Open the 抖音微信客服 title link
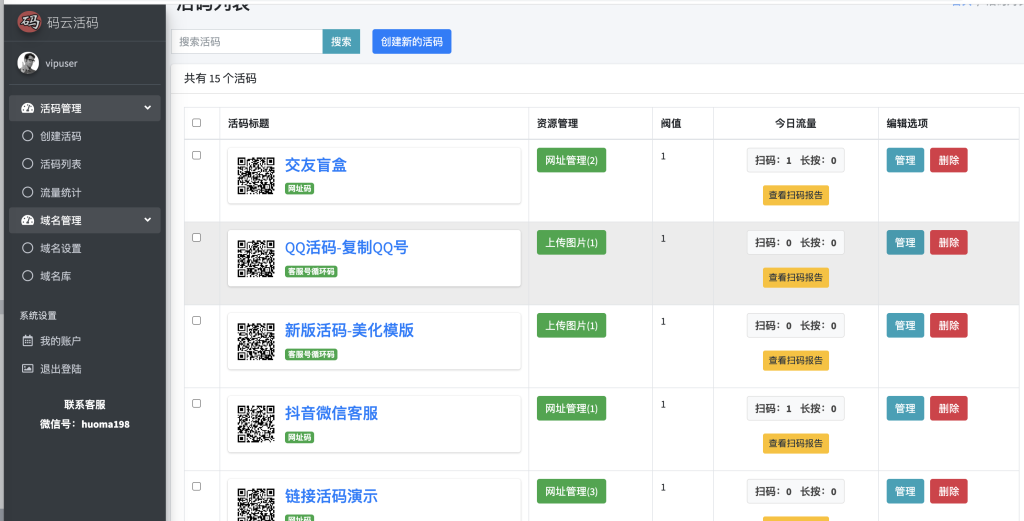 [331, 413]
